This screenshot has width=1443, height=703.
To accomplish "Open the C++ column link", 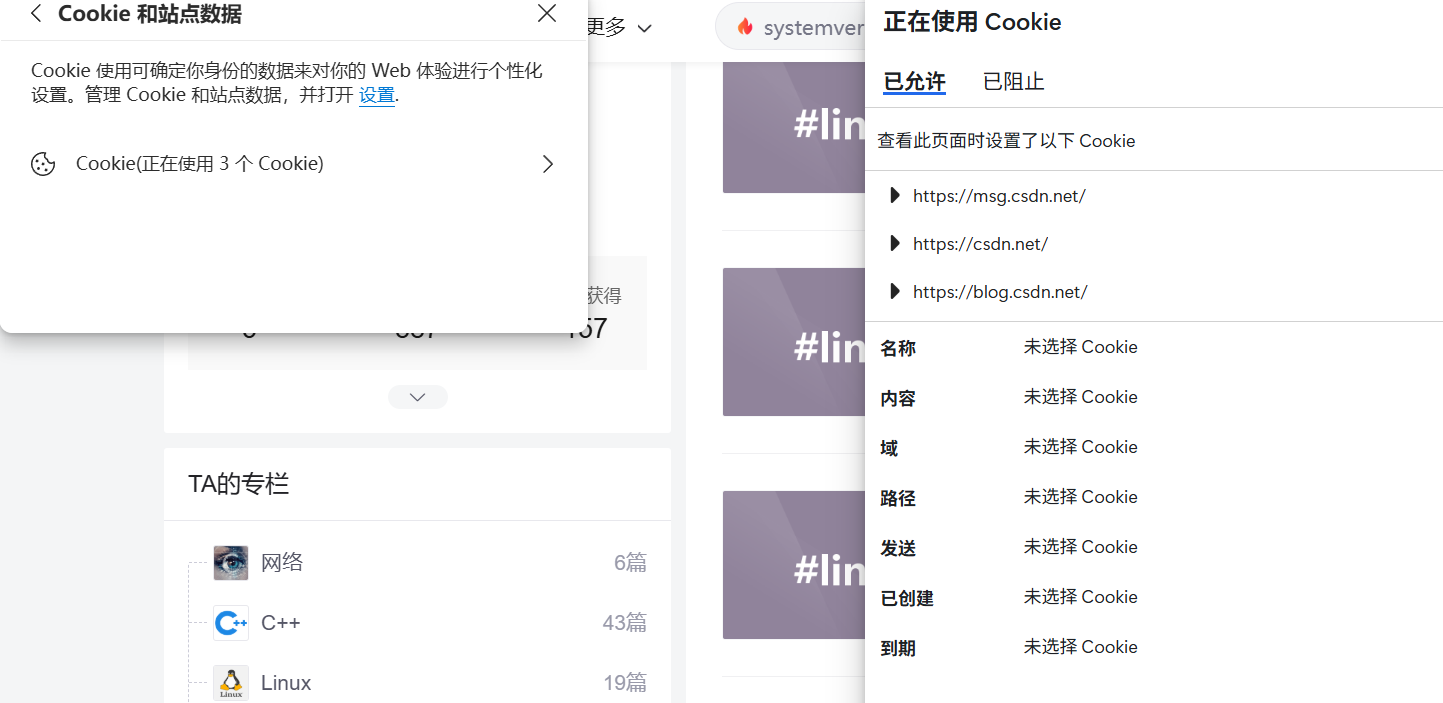I will 281,623.
